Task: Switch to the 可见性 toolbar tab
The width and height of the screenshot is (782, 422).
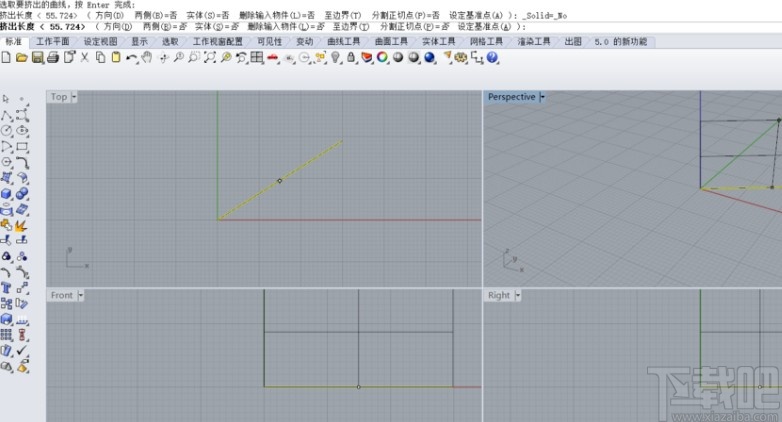Action: click(269, 41)
